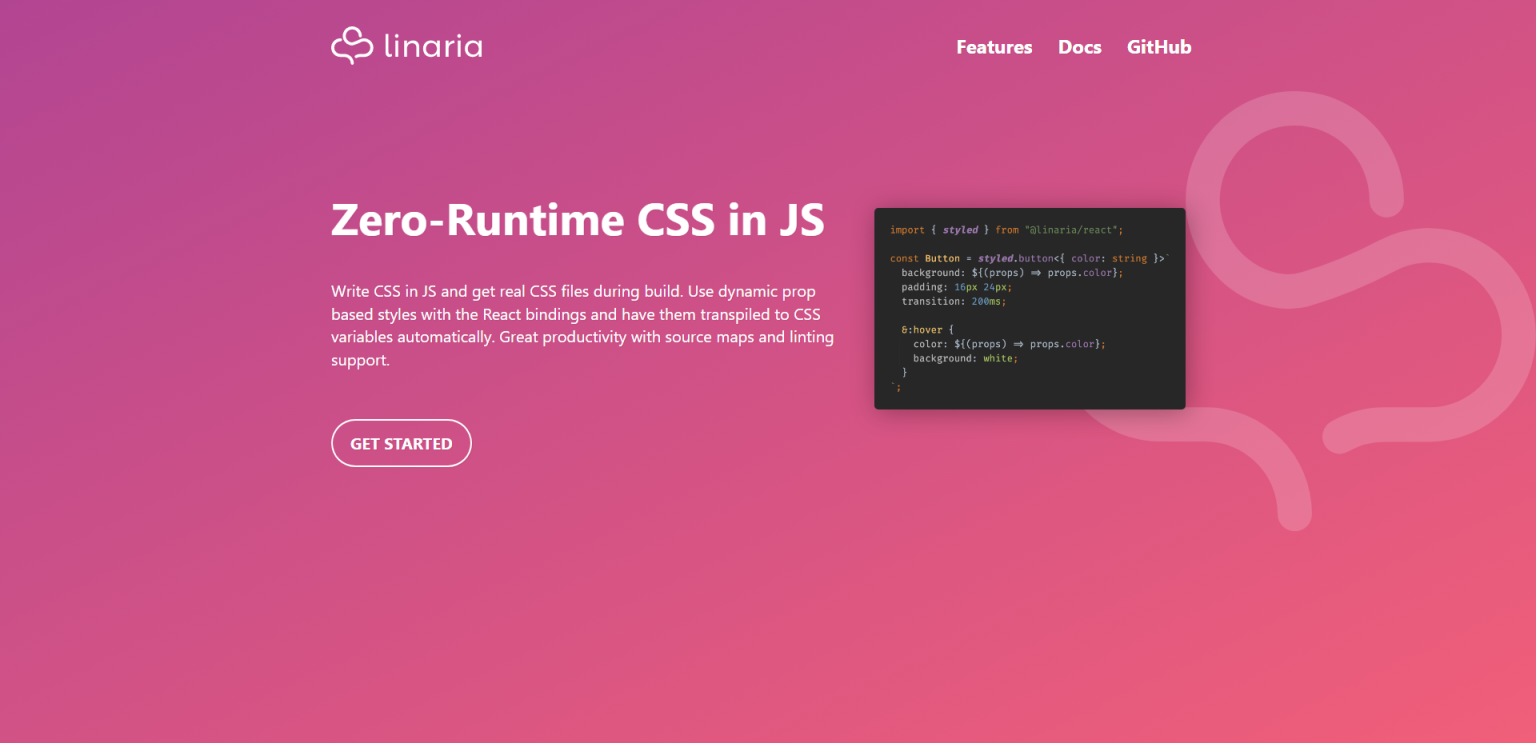Click the Button constant in the code sample

pos(943,258)
